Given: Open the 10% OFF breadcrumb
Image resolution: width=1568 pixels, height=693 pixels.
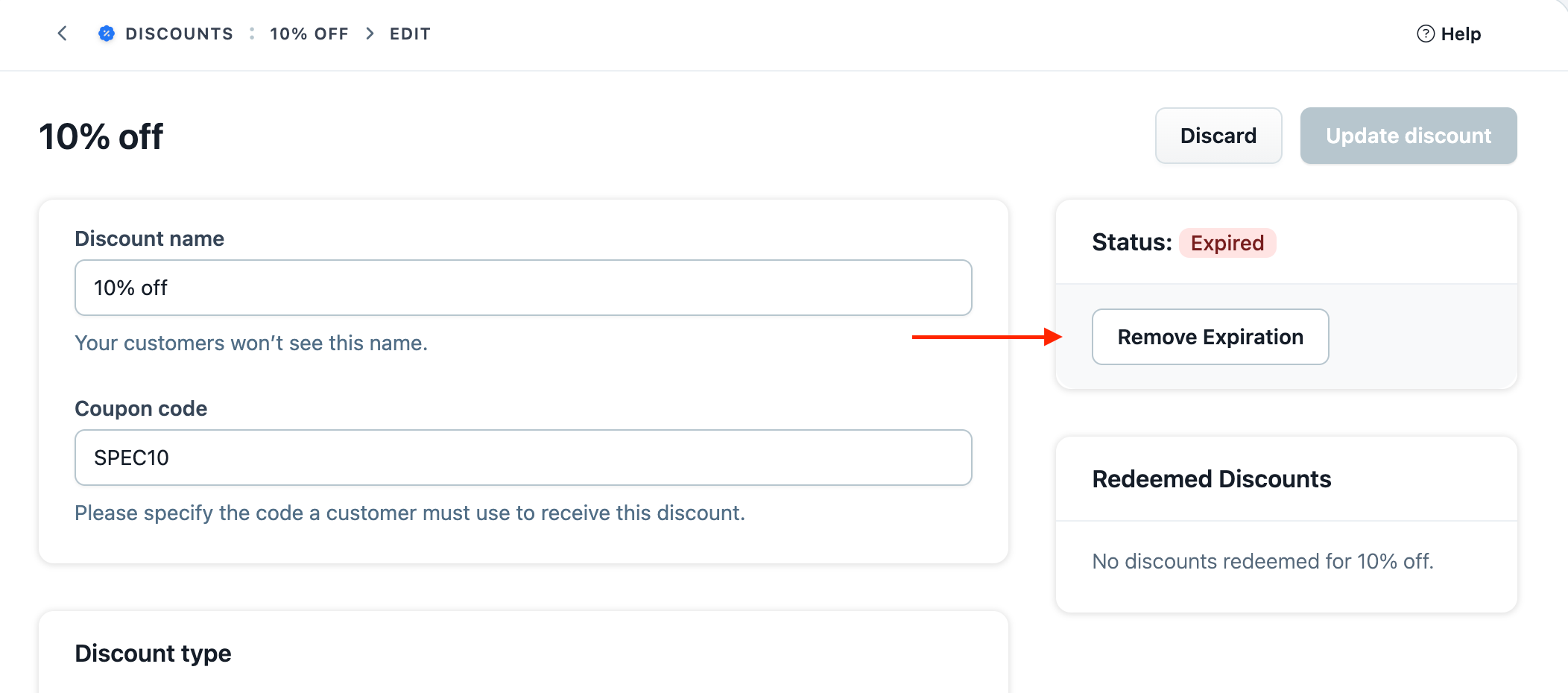Looking at the screenshot, I should coord(309,34).
